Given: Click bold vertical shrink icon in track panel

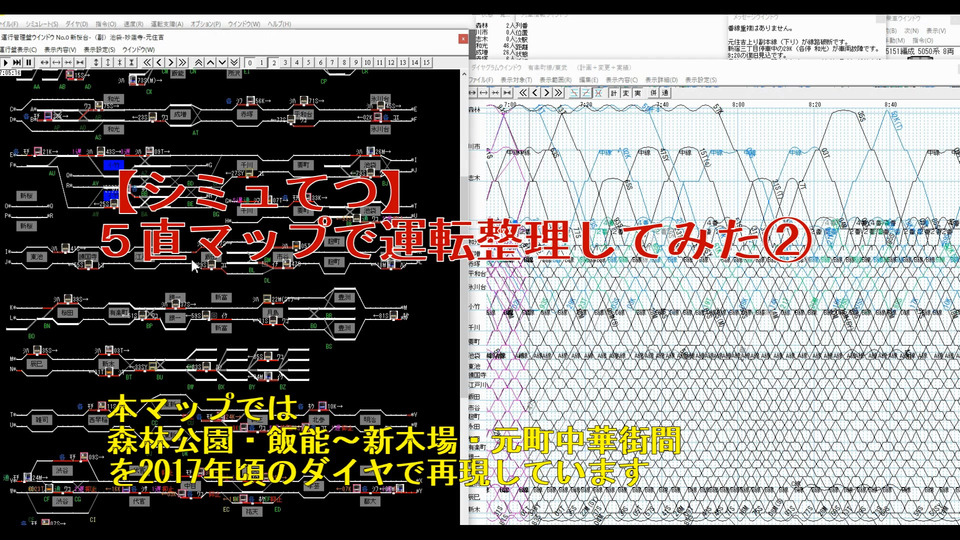Looking at the screenshot, I should point(132,62).
